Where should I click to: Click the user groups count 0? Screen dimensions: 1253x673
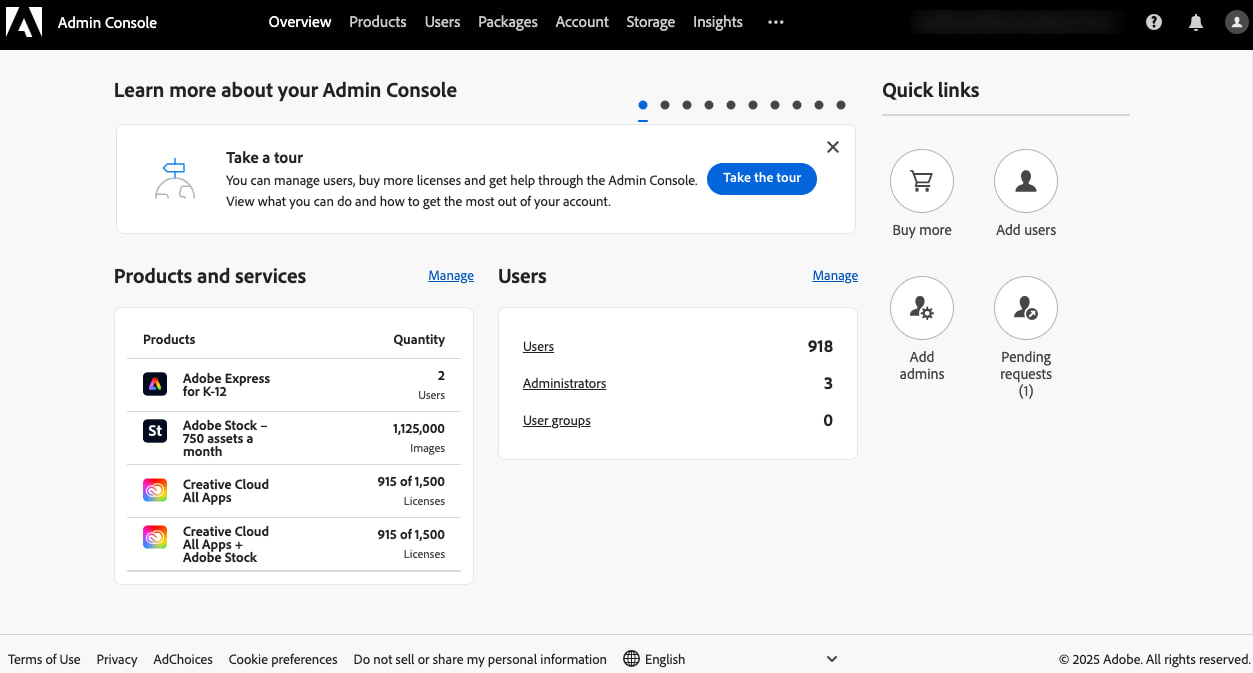pos(828,420)
